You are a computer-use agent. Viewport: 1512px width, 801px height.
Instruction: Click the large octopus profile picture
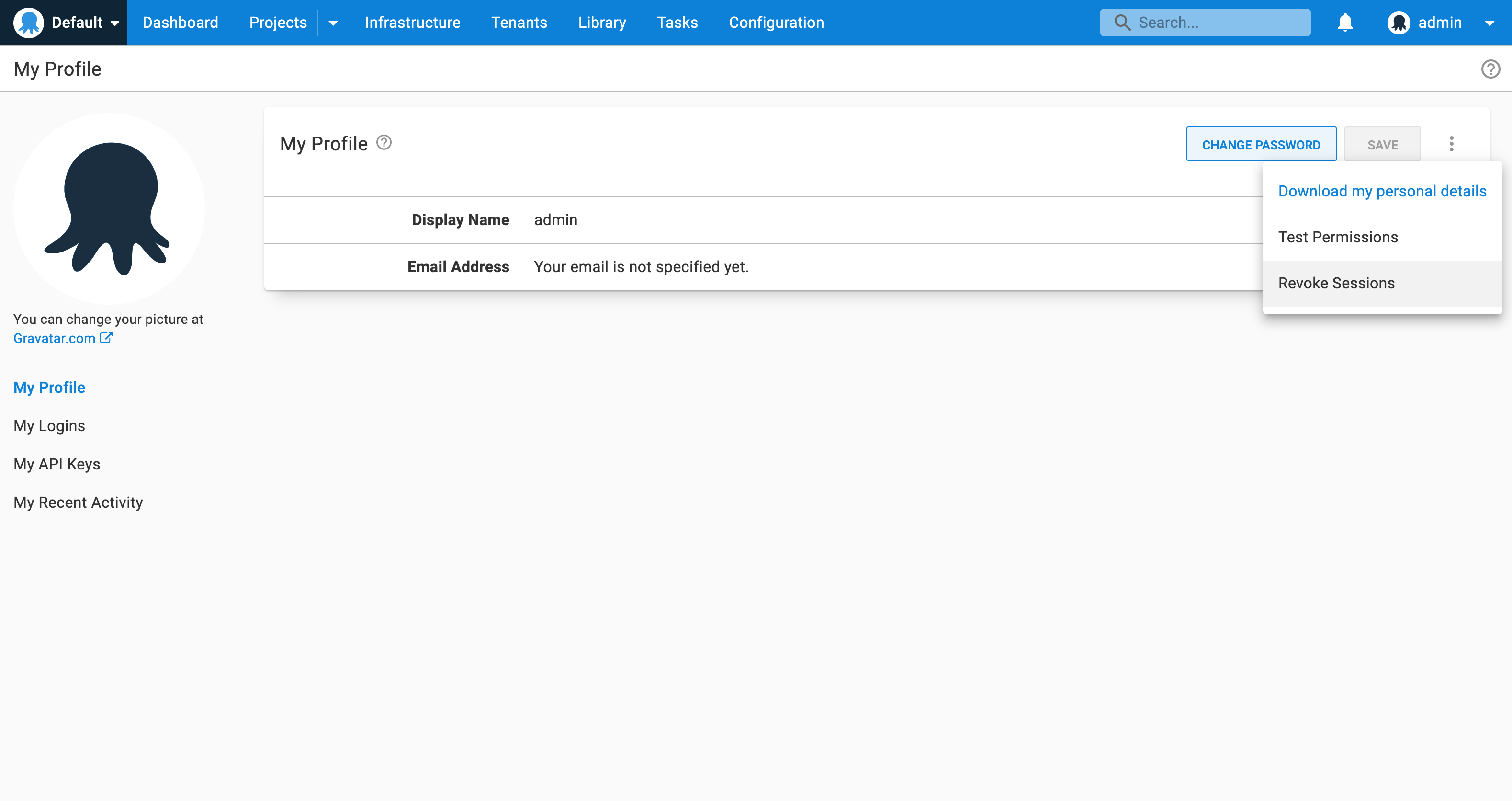pyautogui.click(x=109, y=208)
